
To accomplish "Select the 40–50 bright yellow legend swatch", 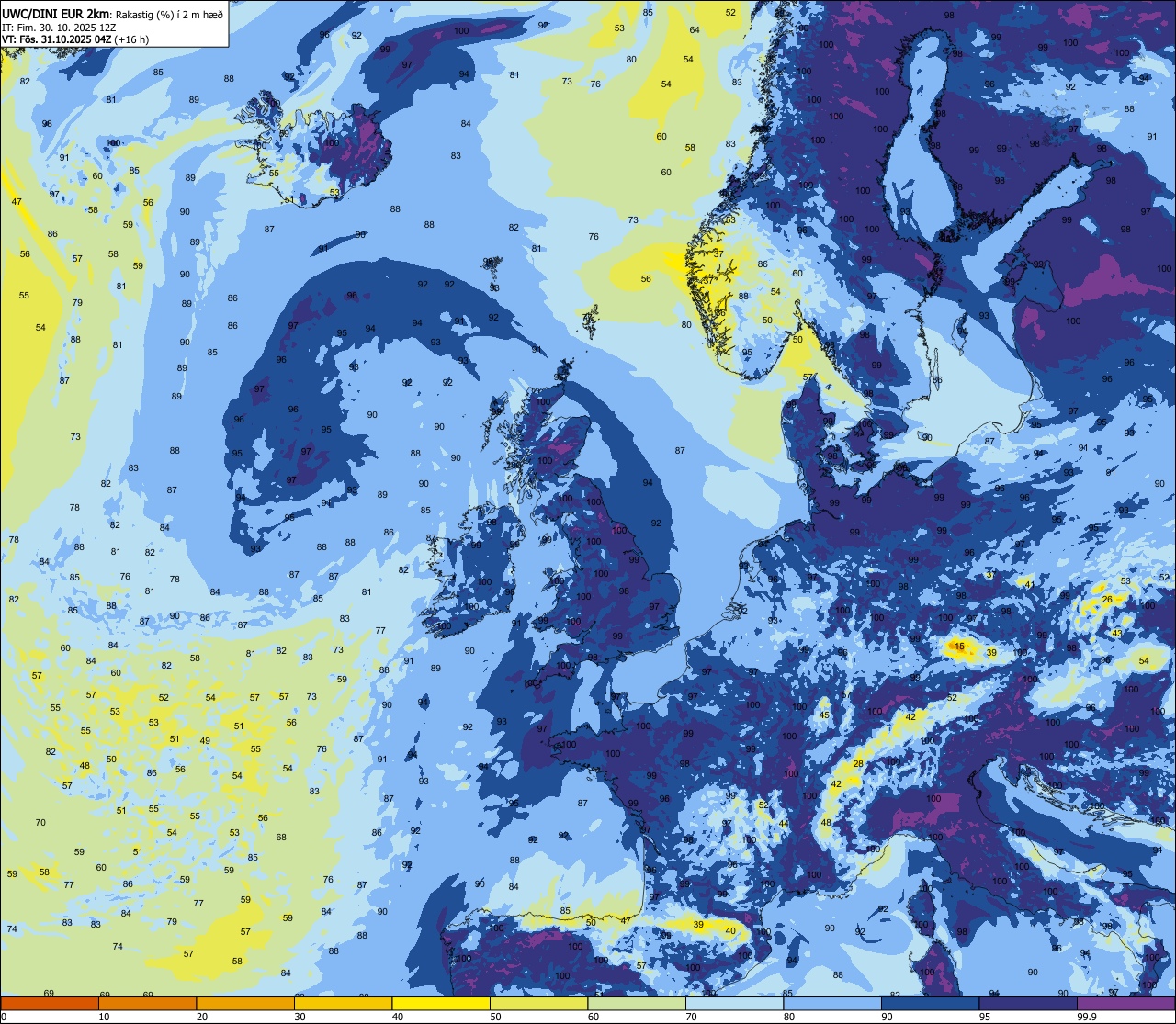I will [441, 1003].
